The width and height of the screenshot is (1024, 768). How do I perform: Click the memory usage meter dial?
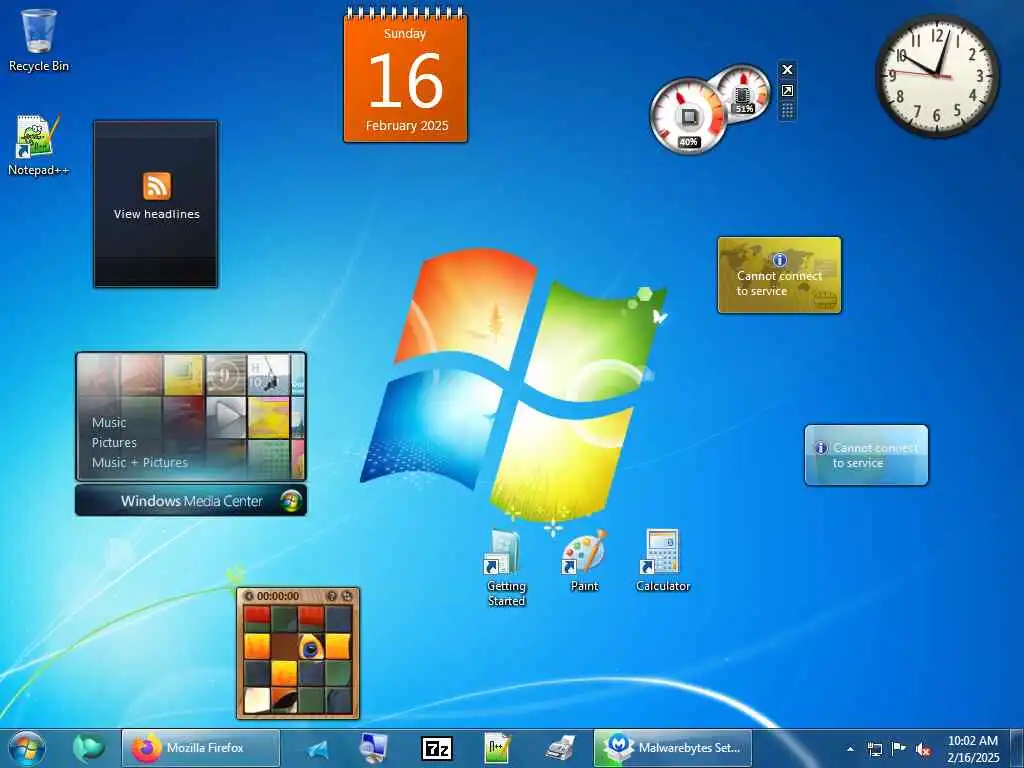pyautogui.click(x=743, y=94)
